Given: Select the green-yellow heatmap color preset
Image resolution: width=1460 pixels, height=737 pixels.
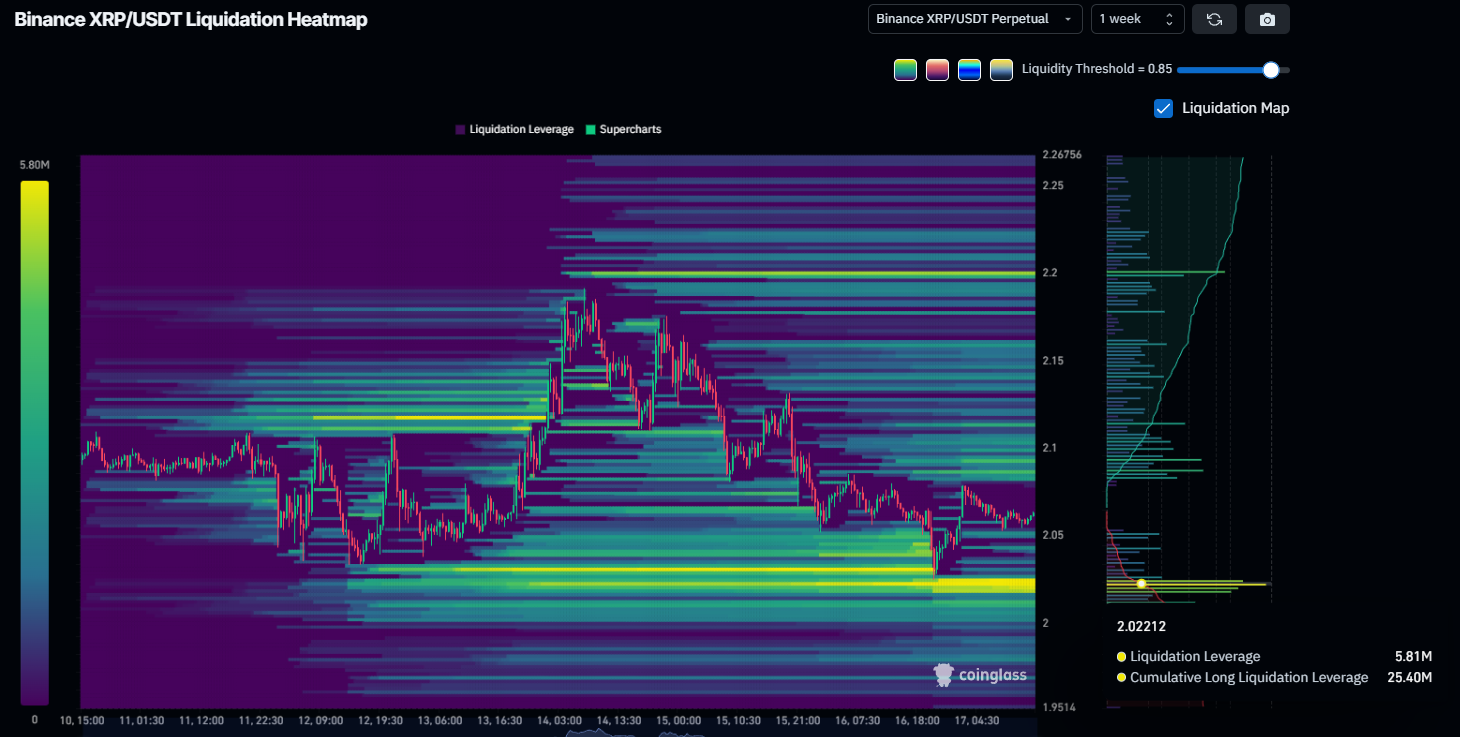Looking at the screenshot, I should click(x=905, y=69).
